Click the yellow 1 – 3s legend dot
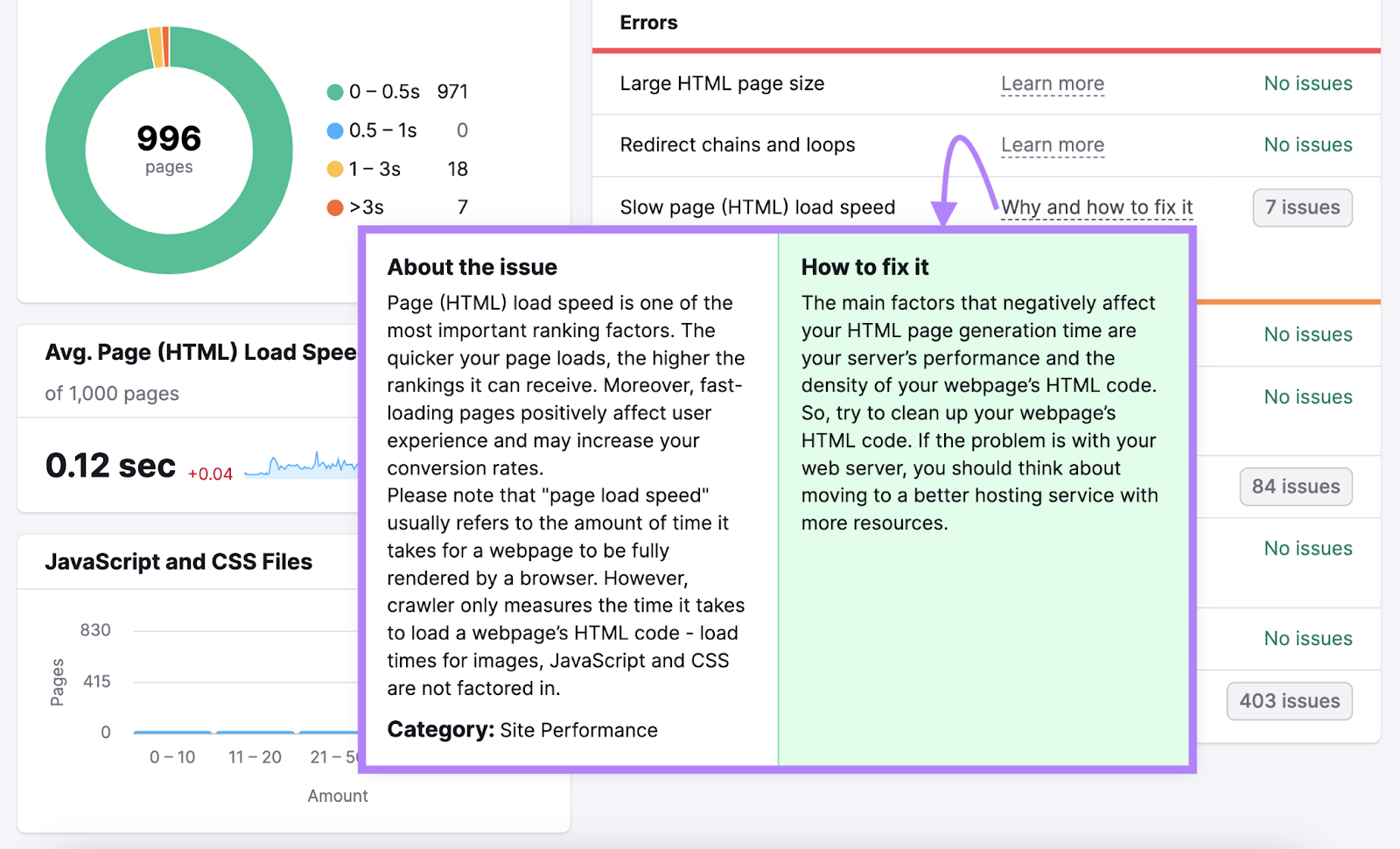This screenshot has height=849, width=1400. [x=334, y=169]
